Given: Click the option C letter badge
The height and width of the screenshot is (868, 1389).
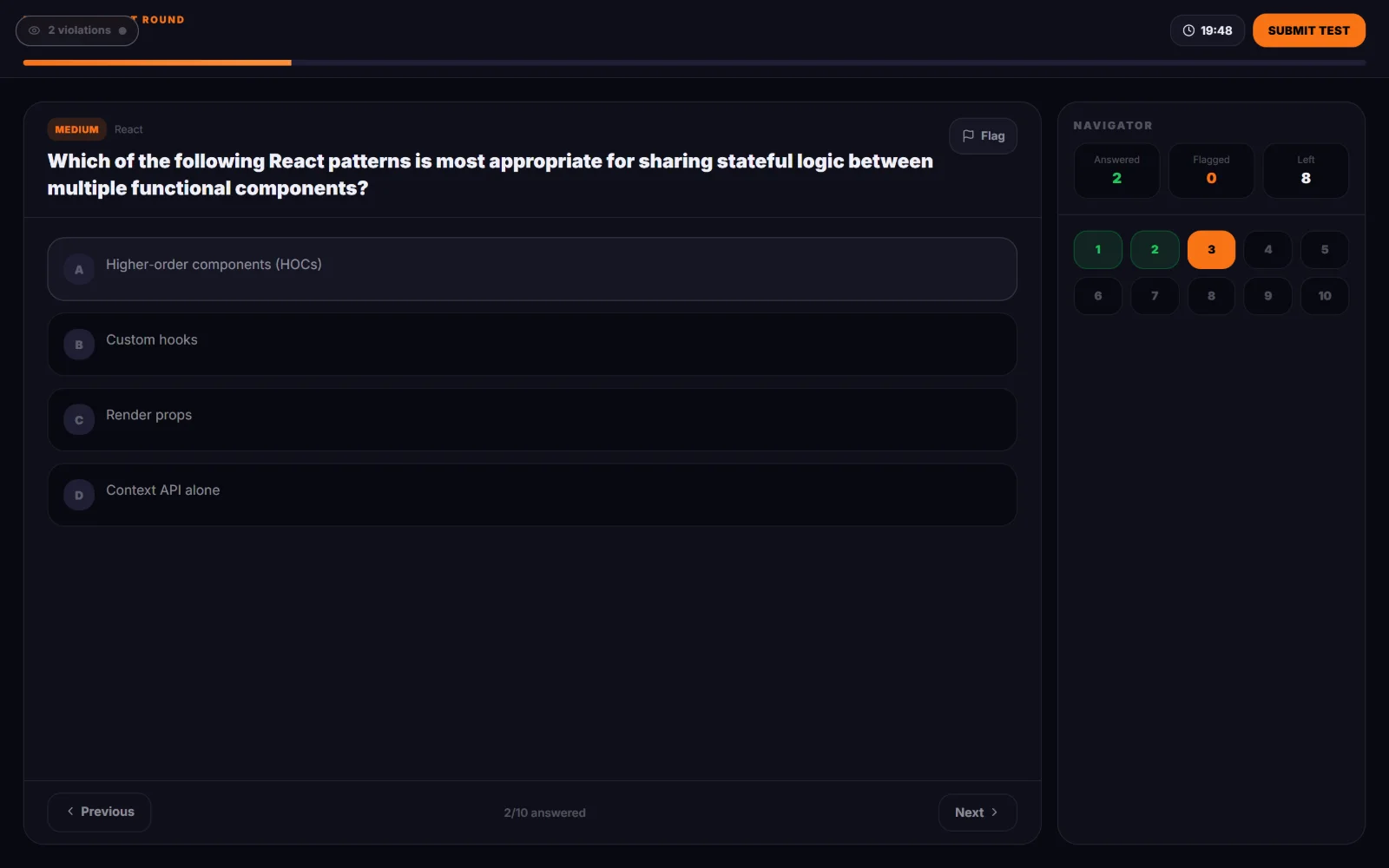Looking at the screenshot, I should tap(79, 420).
